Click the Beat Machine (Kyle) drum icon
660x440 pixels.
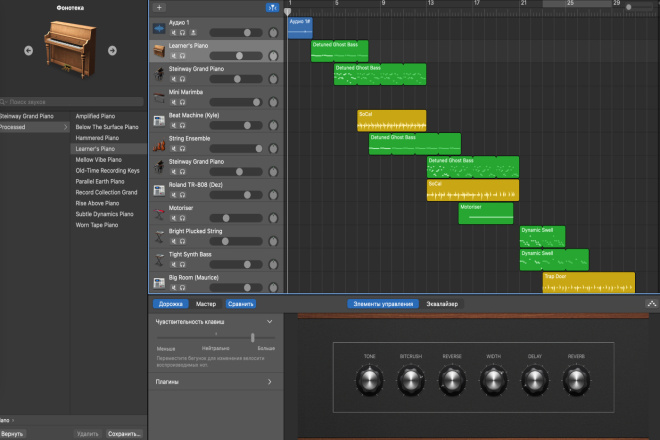click(x=159, y=121)
